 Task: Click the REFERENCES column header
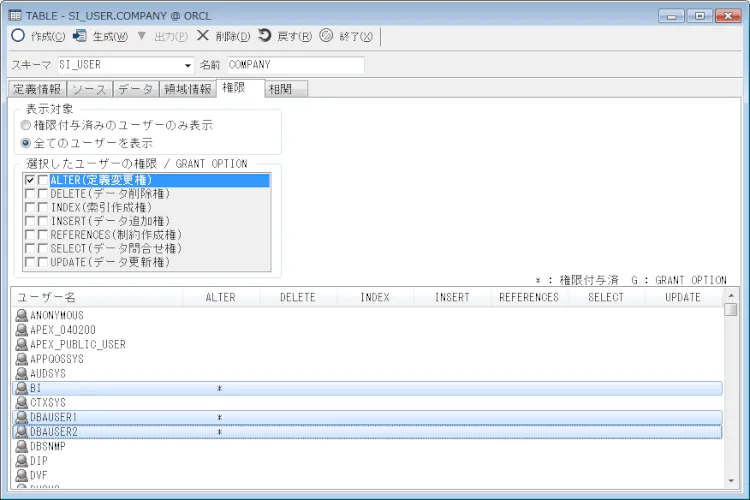(x=529, y=297)
